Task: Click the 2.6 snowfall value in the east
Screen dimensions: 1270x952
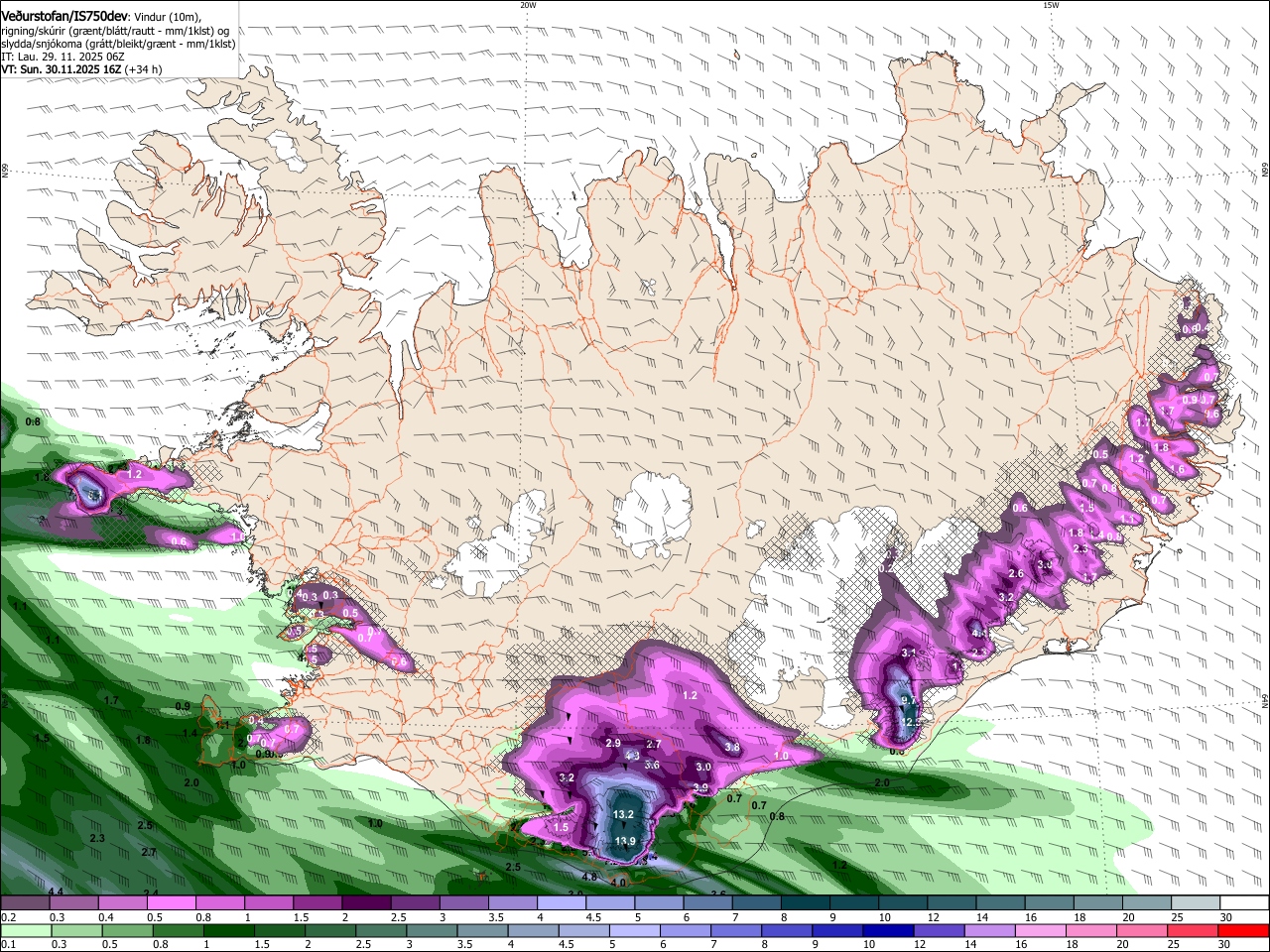Action: pyautogui.click(x=1016, y=573)
